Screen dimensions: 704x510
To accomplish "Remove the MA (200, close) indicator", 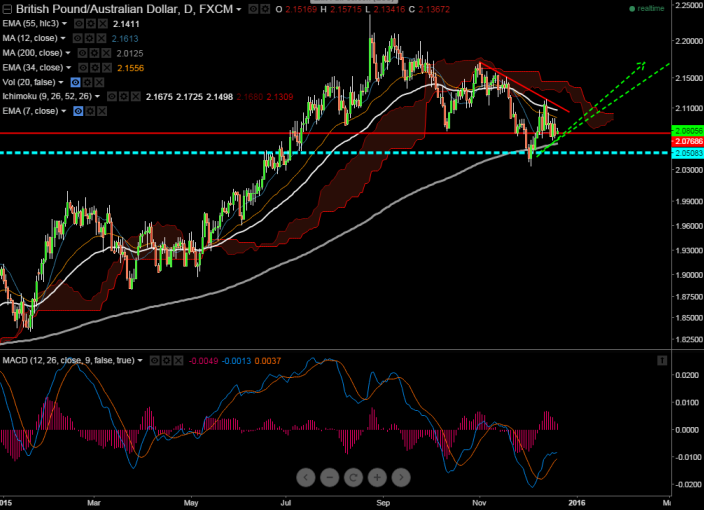I will point(106,53).
